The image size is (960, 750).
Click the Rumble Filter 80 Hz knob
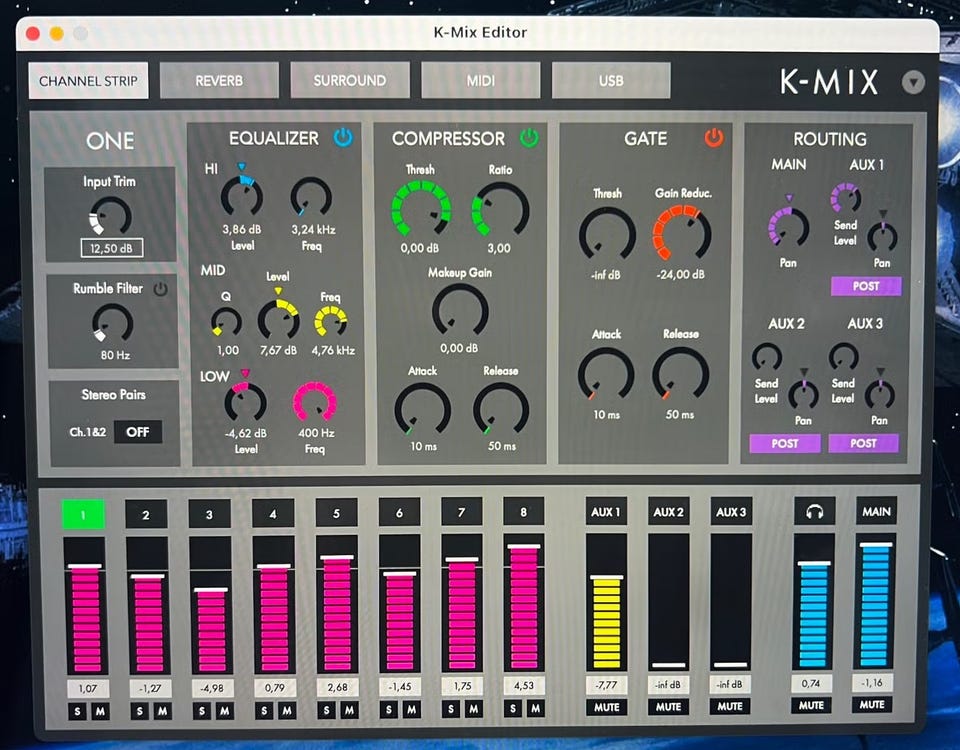pyautogui.click(x=112, y=323)
